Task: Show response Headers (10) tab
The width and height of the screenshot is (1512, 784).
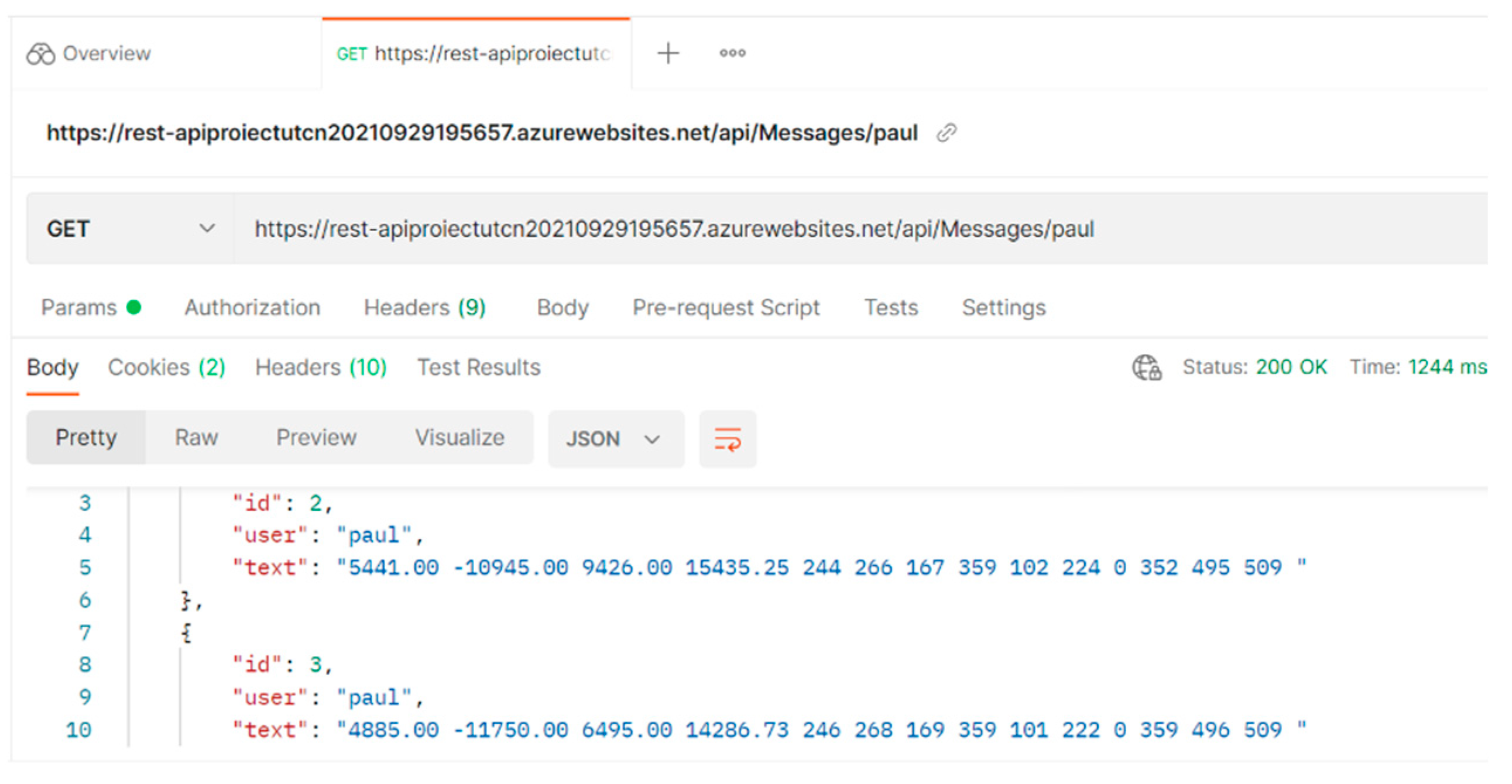Action: tap(320, 367)
